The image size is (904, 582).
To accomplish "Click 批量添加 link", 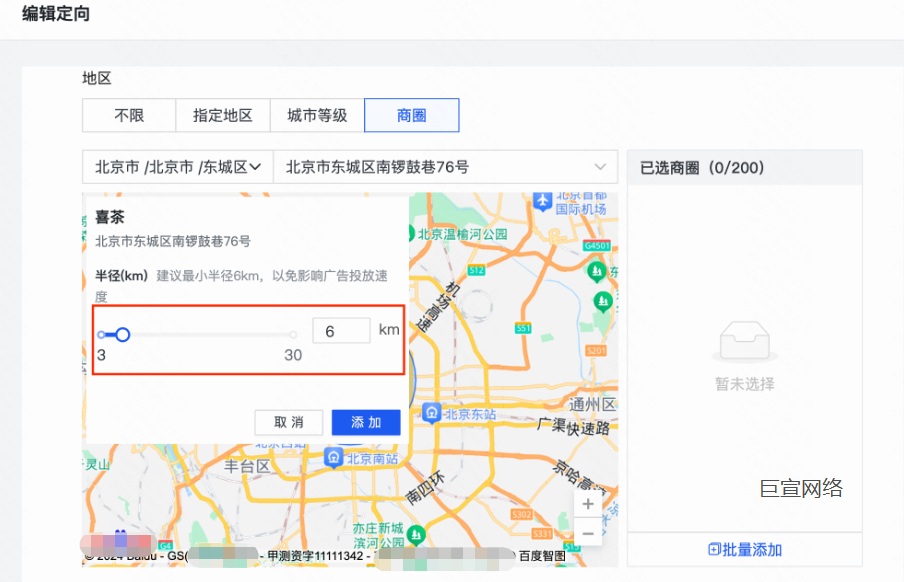I will pos(745,550).
